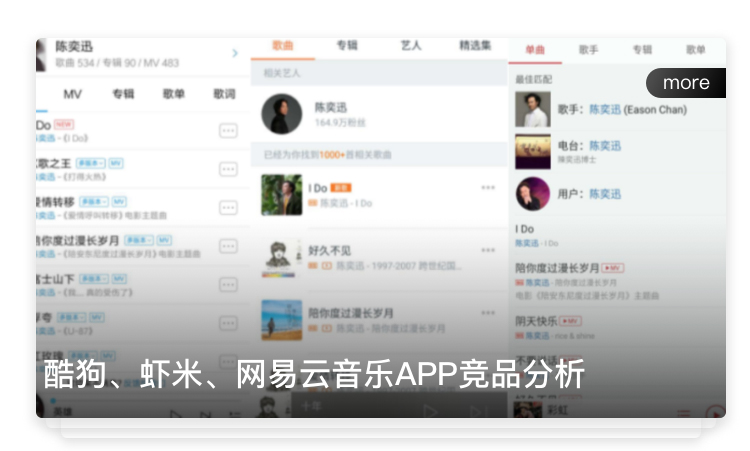Viewport: 750px width, 451px height.
Task: Select the 专辑 tab between 歌曲 and 艺人
Action: click(347, 45)
